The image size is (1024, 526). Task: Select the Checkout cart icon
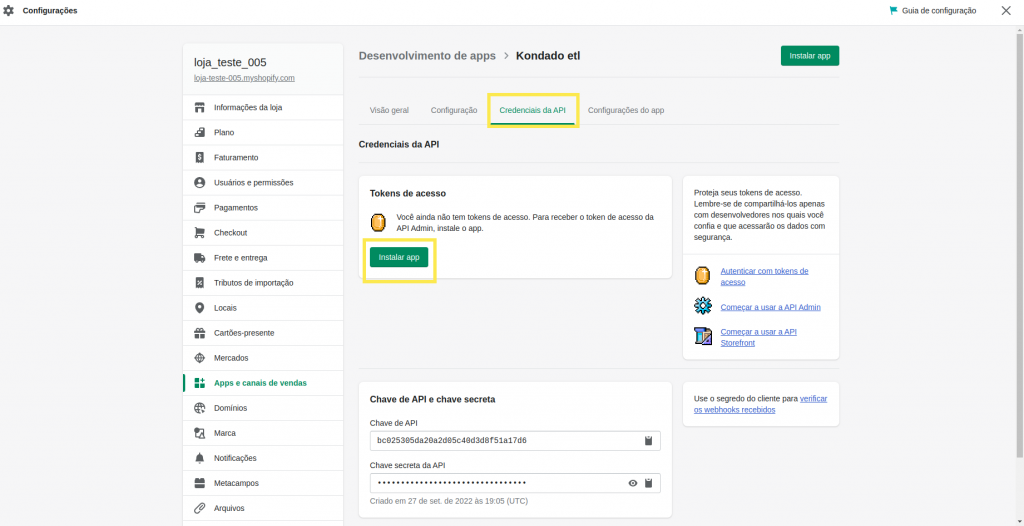200,233
